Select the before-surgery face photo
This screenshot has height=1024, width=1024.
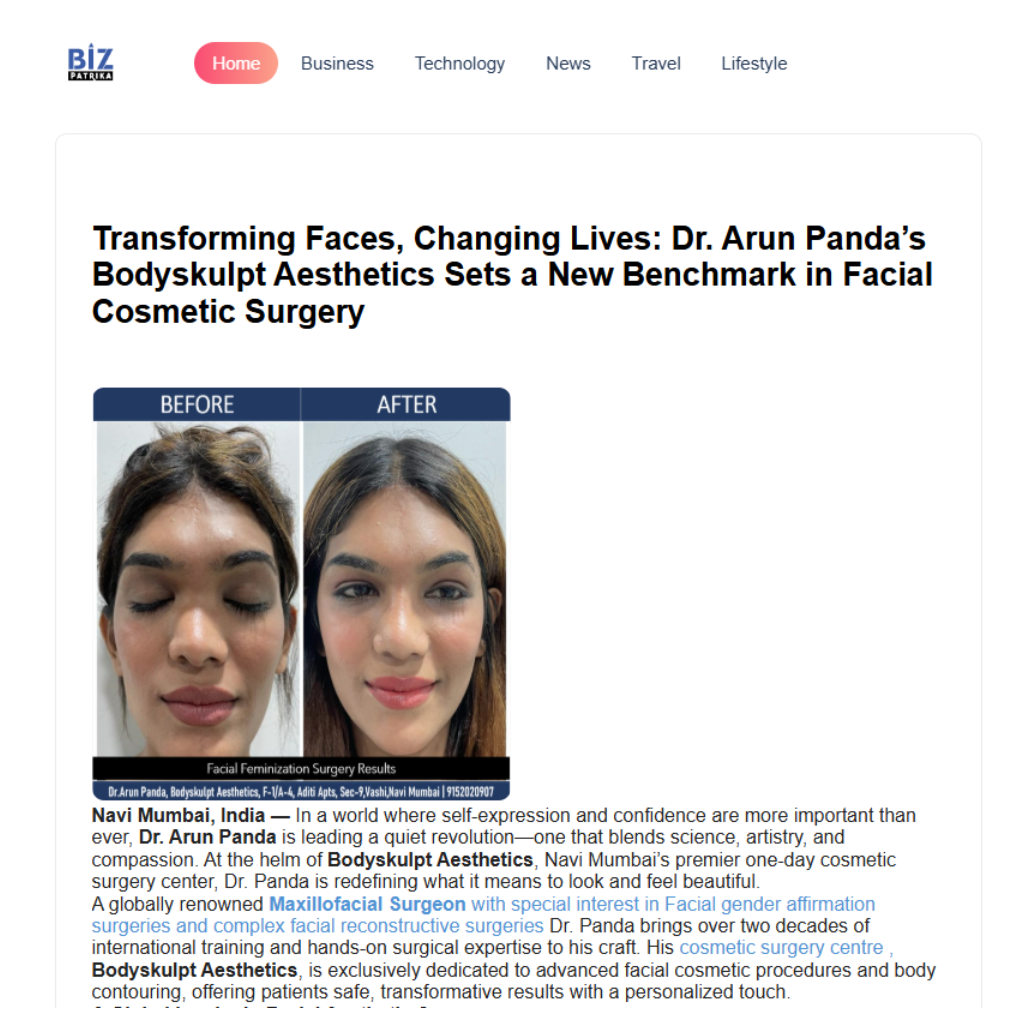tap(199, 589)
